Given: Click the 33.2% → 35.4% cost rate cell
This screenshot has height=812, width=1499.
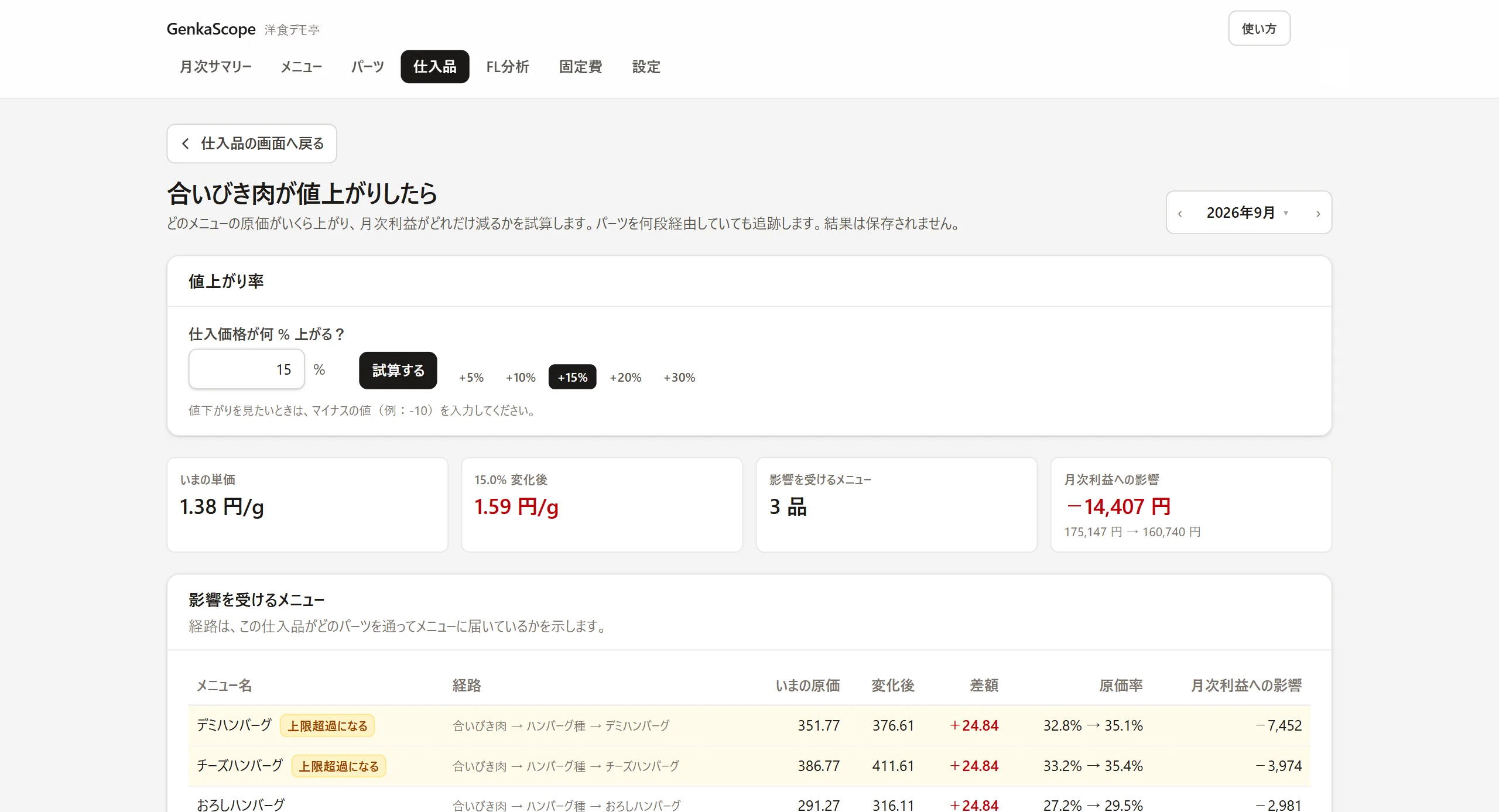Looking at the screenshot, I should (x=1093, y=766).
